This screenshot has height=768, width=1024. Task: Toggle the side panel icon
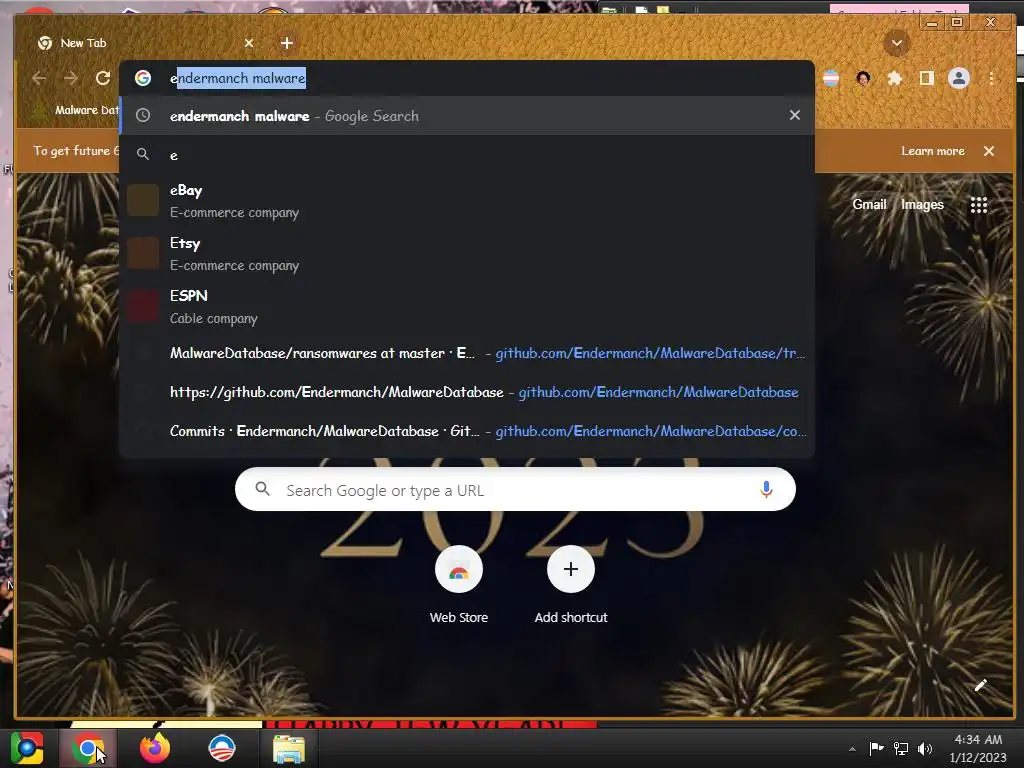(926, 78)
